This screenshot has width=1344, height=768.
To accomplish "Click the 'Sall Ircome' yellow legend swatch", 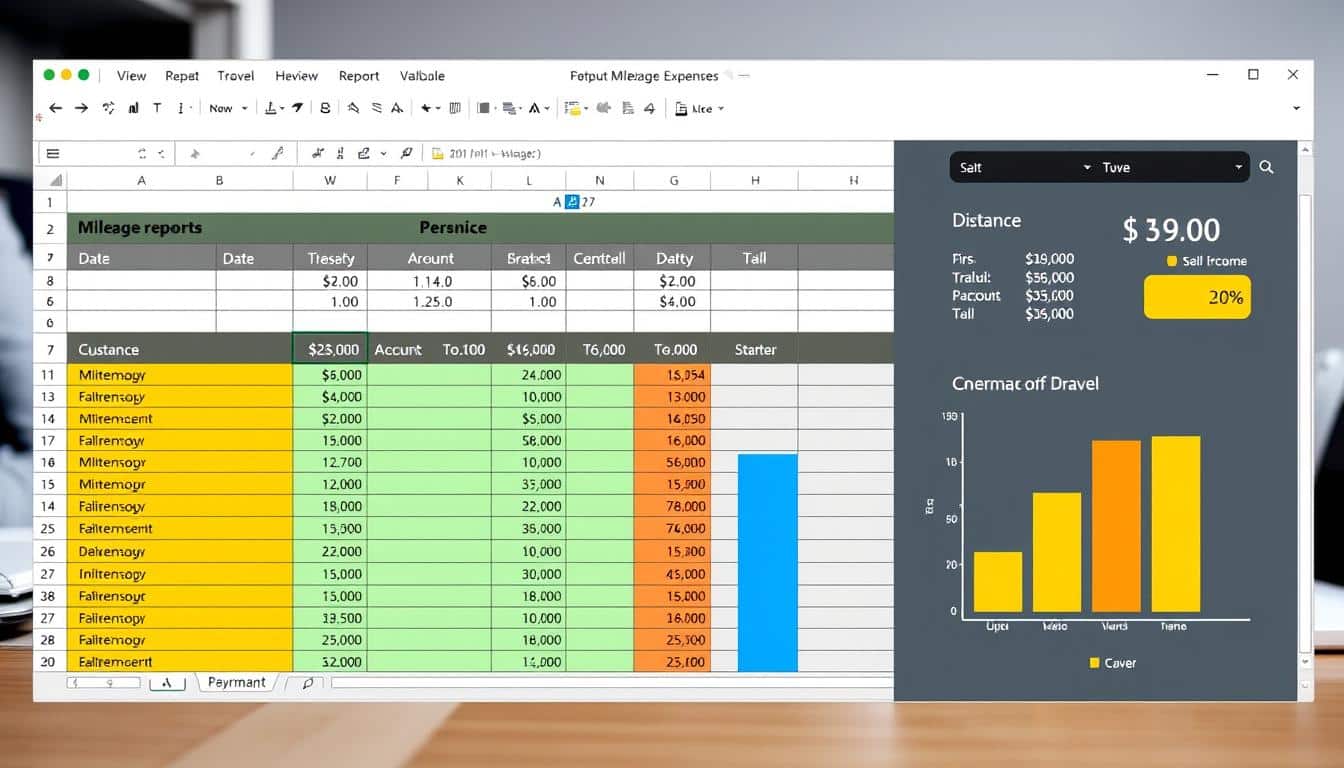I will click(1172, 261).
